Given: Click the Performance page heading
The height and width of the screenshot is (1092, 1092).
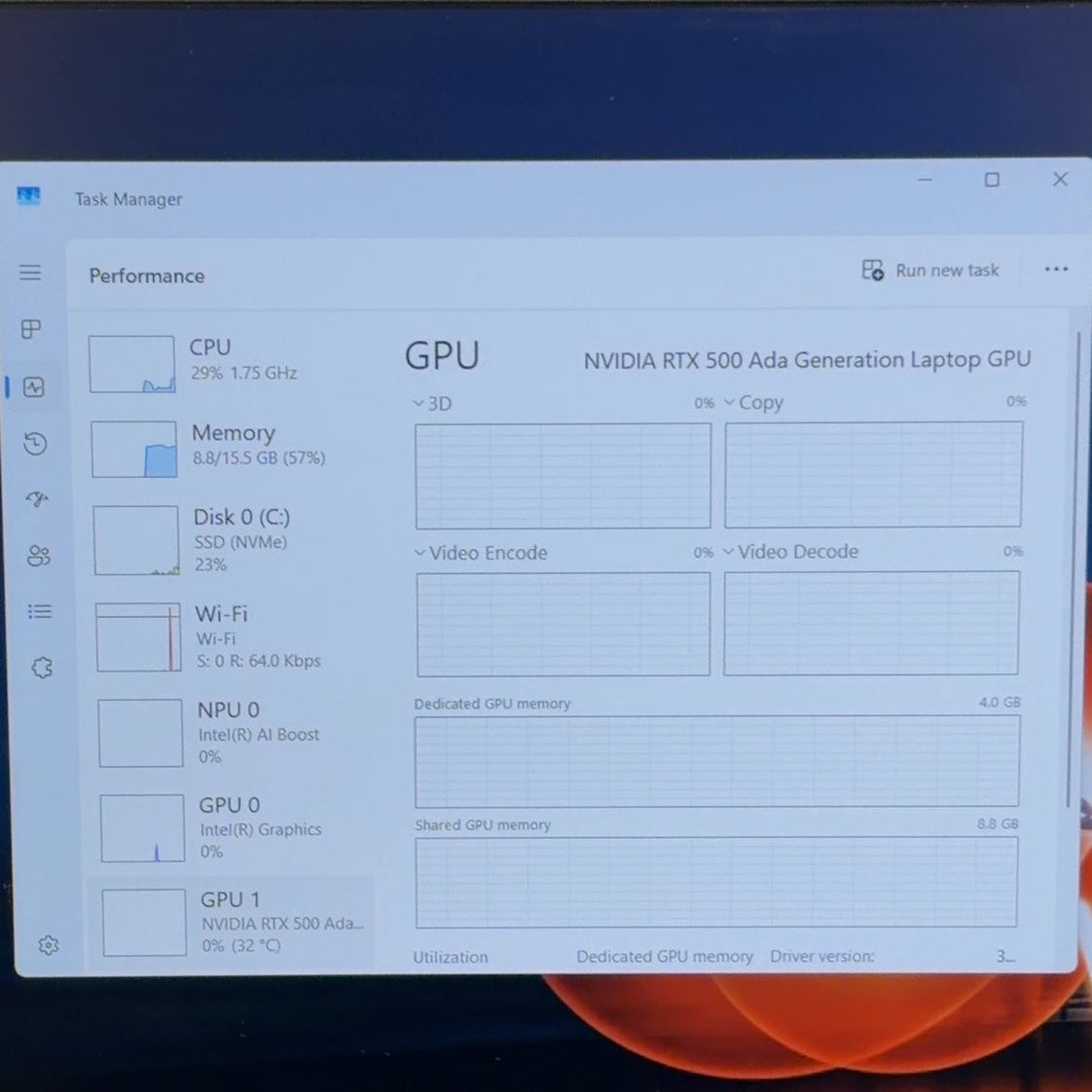Looking at the screenshot, I should pyautogui.click(x=147, y=275).
